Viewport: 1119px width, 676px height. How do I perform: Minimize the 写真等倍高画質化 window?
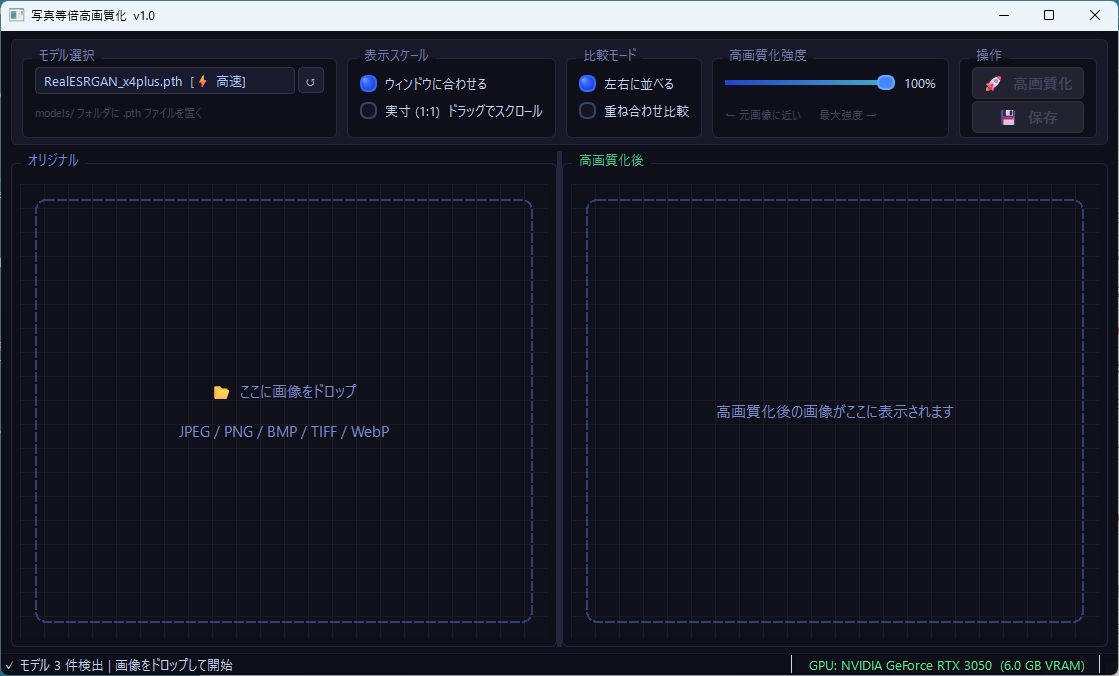[x=1003, y=15]
